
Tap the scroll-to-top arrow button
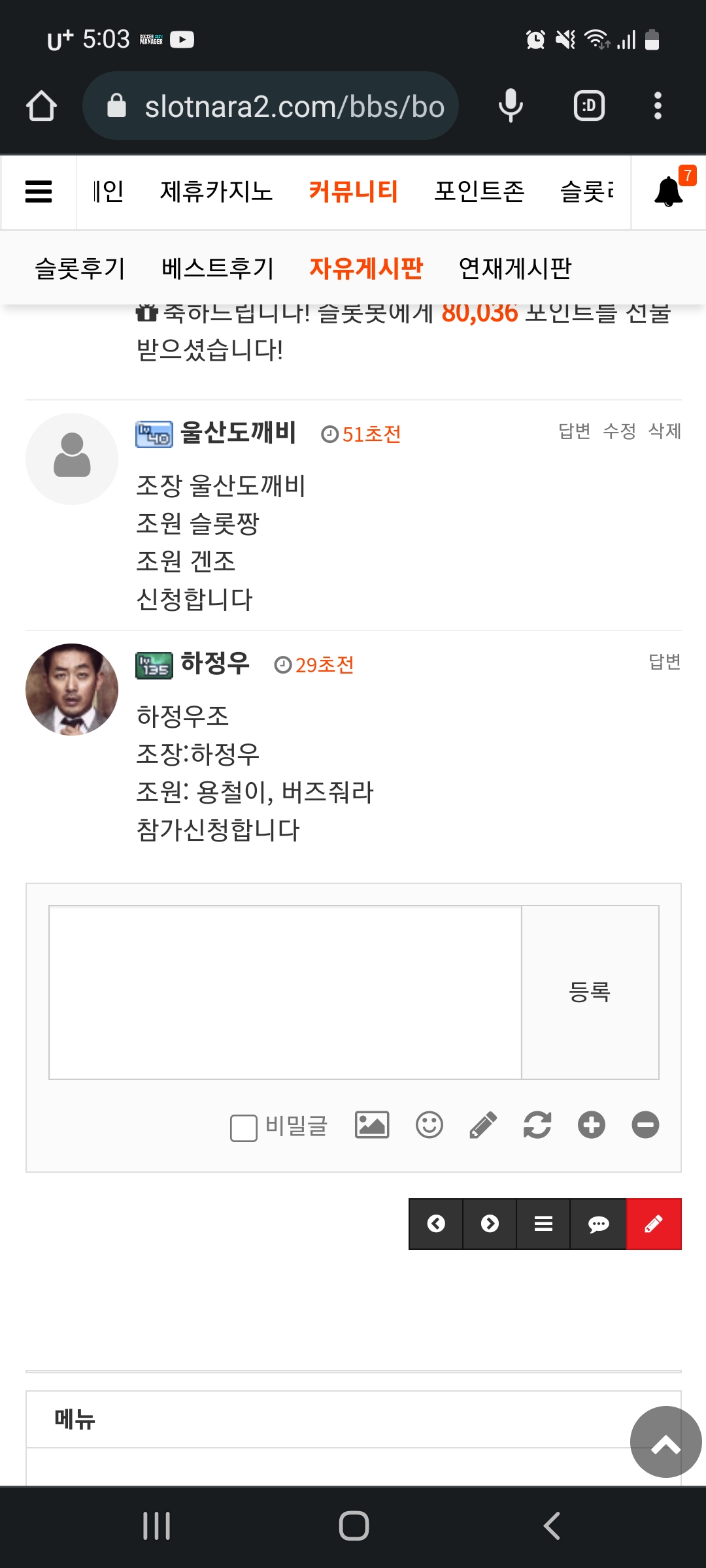click(x=665, y=1442)
